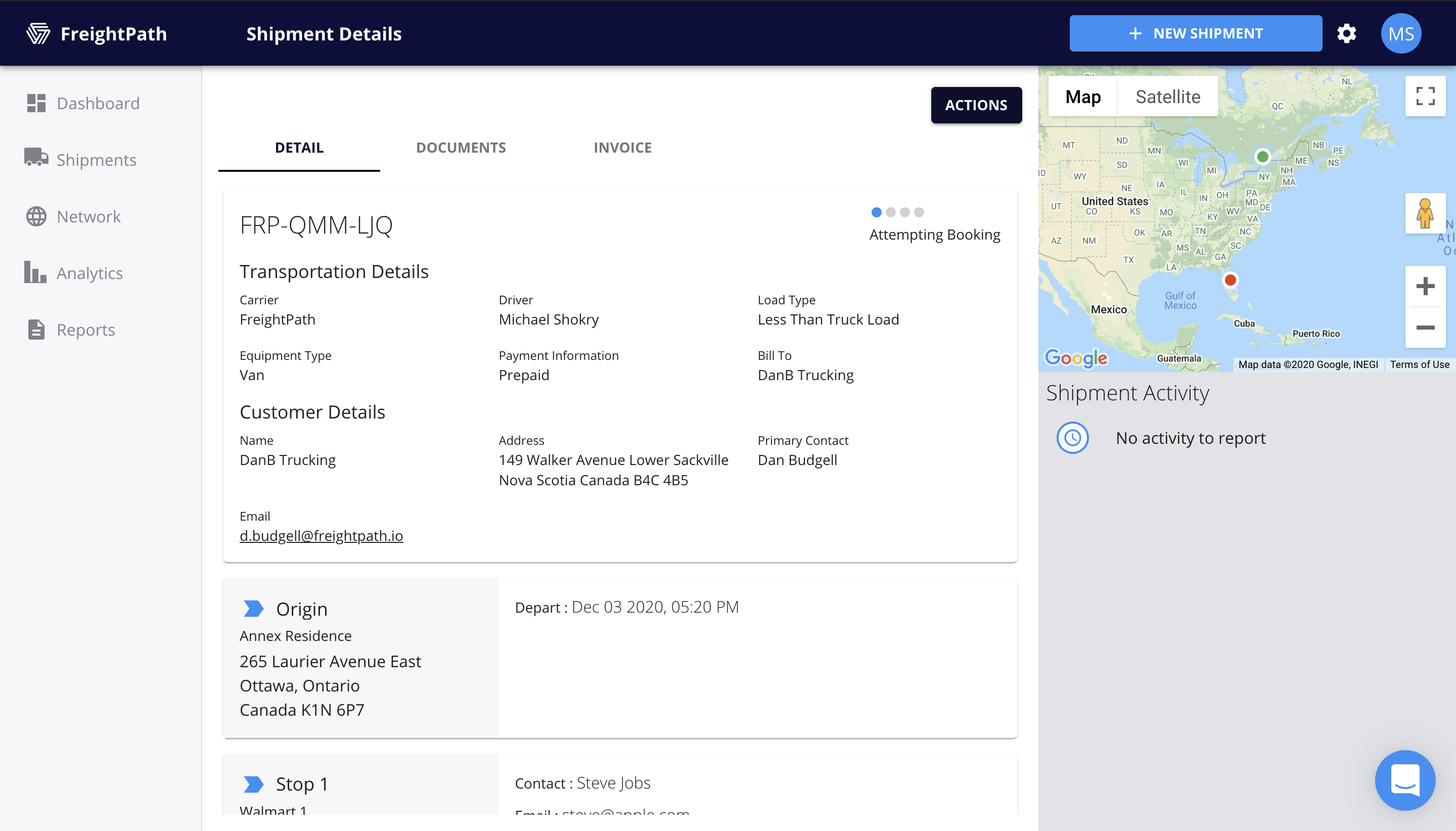Click driver name Michael Shokry
The image size is (1456, 831).
[x=549, y=319]
